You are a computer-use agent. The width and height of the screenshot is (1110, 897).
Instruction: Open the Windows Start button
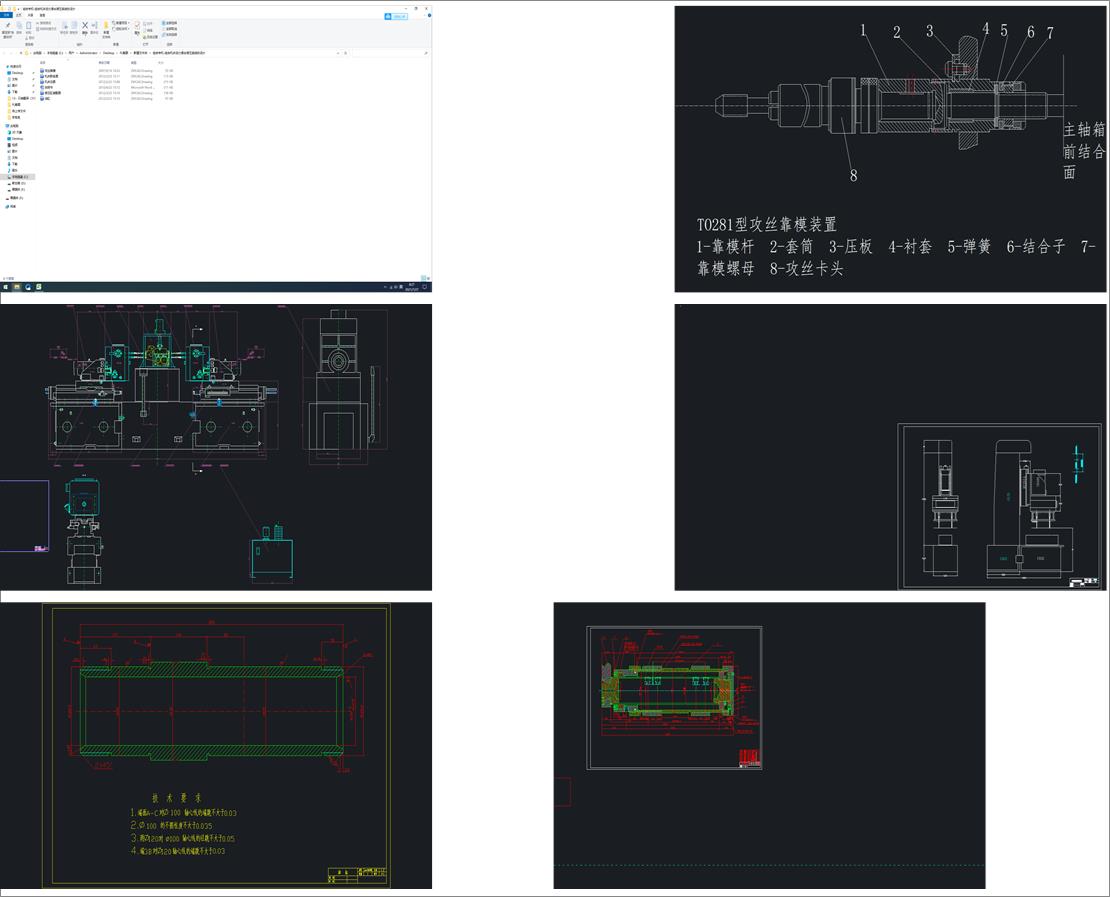point(5,287)
